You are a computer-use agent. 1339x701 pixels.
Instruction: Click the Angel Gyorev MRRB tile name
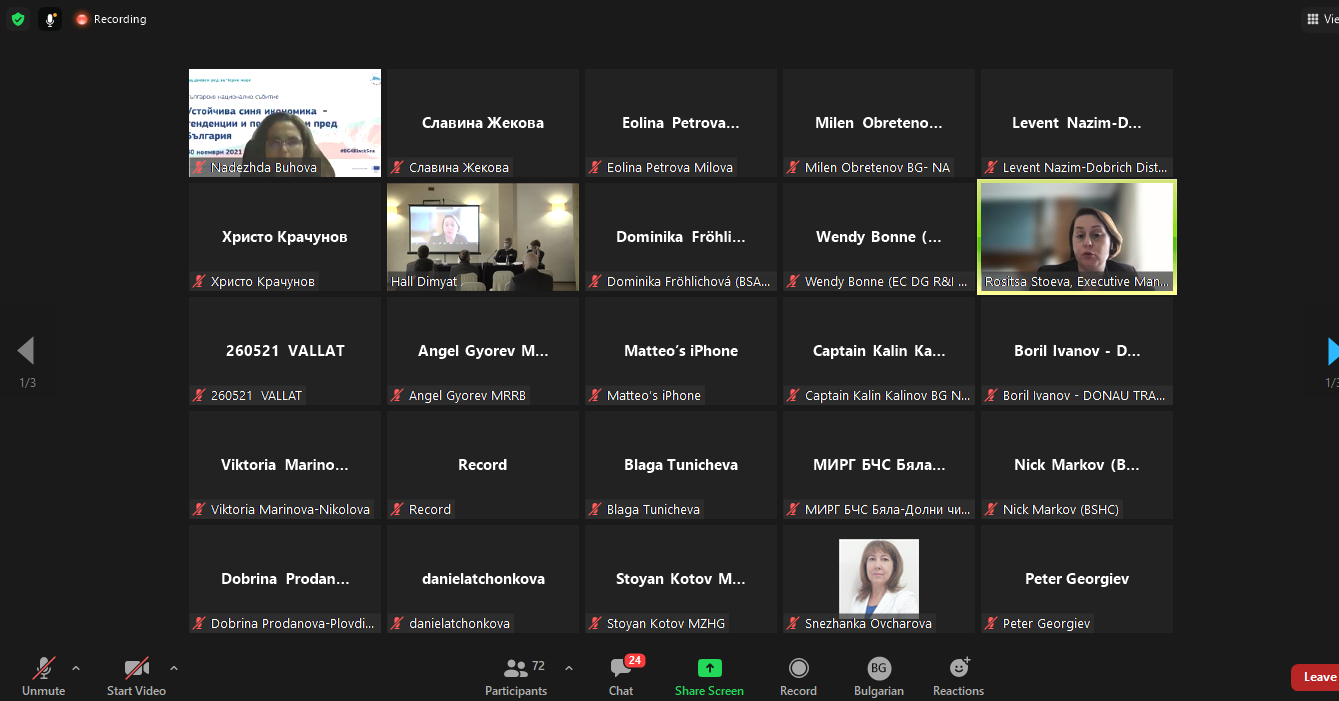point(483,351)
